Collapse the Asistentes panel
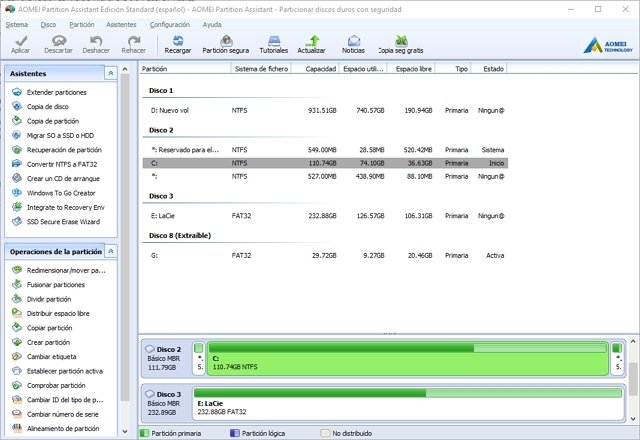 (111, 73)
